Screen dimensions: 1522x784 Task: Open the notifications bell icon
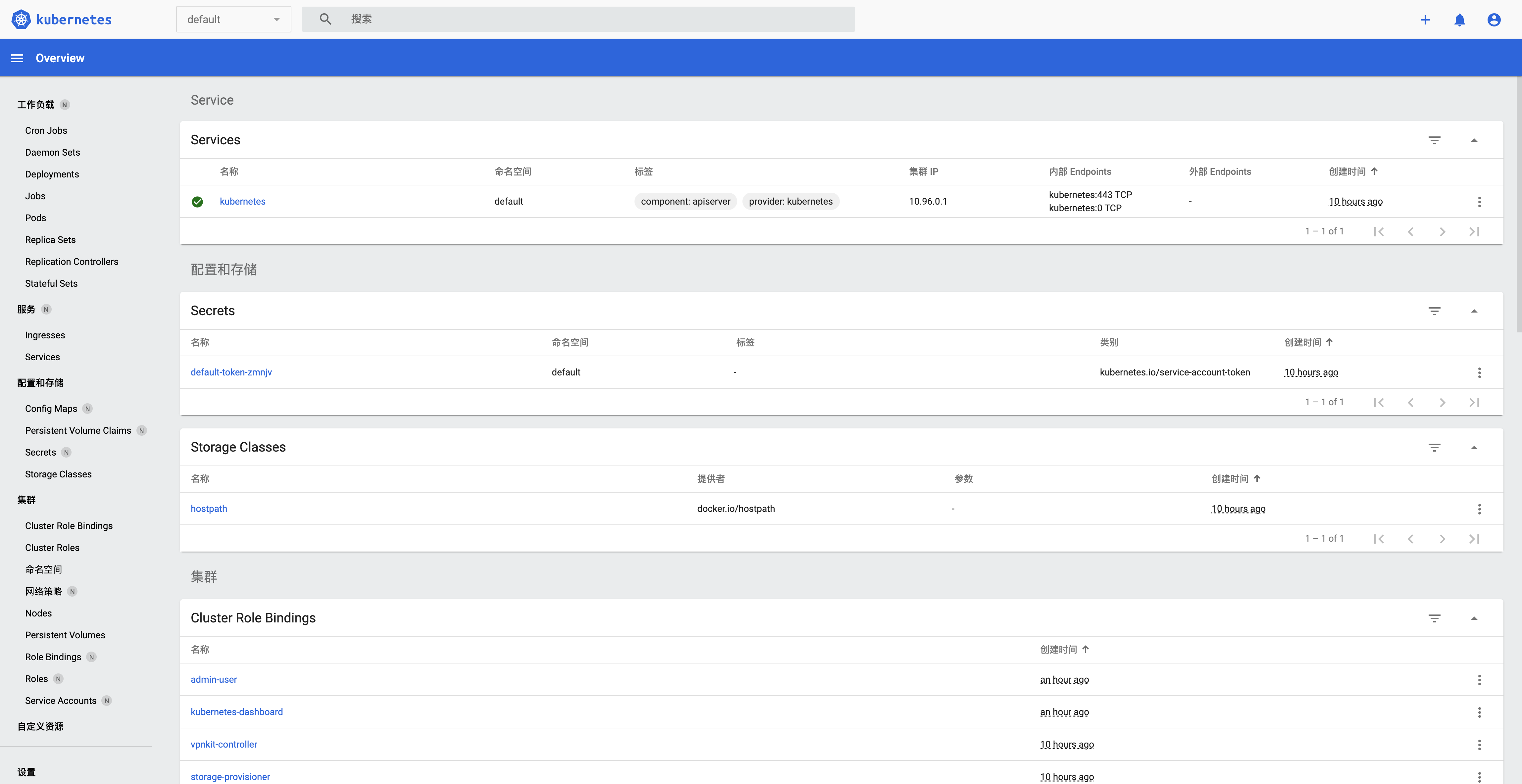[x=1459, y=20]
